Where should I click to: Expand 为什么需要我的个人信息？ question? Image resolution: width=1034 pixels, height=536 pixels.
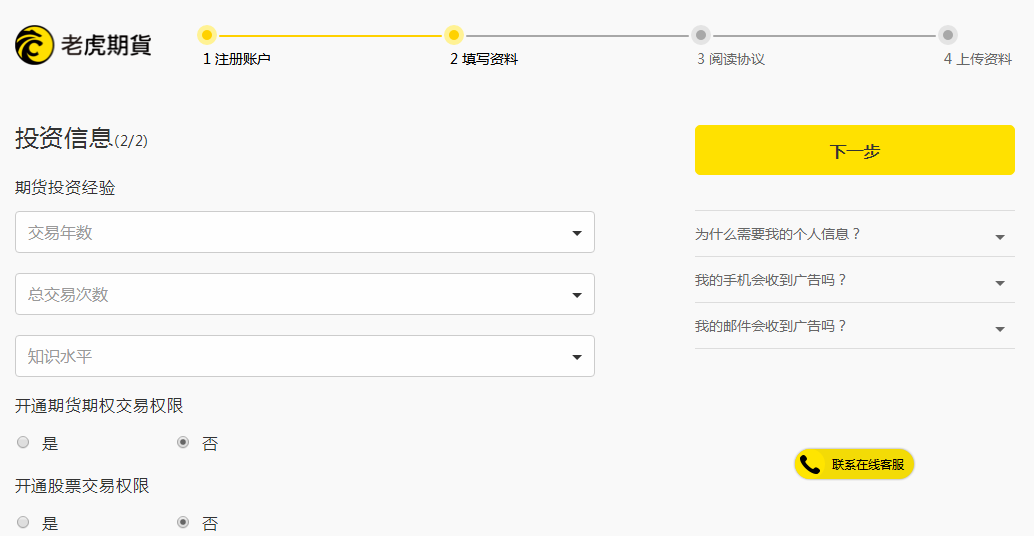855,234
